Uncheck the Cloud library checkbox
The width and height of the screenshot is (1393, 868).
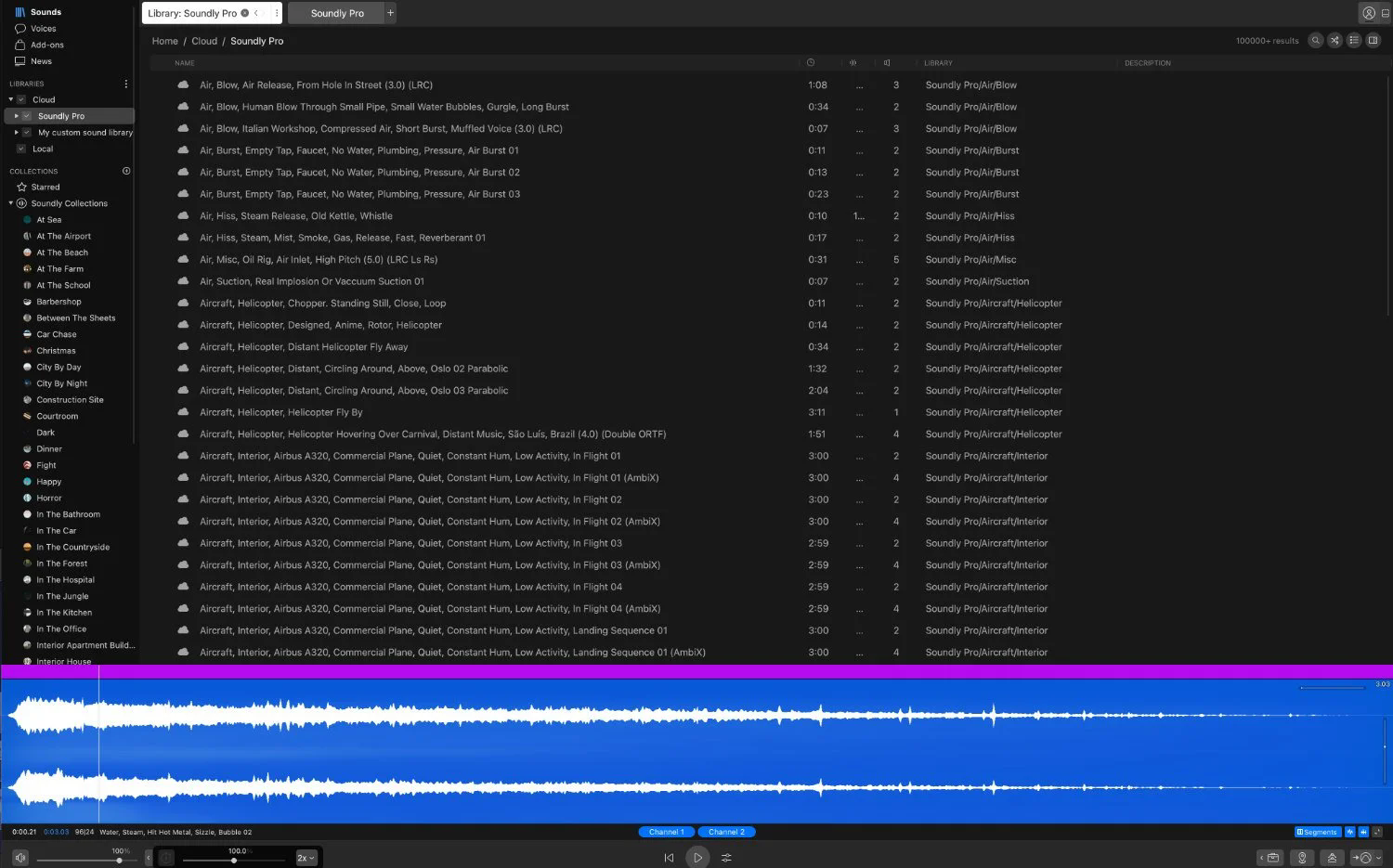(21, 99)
